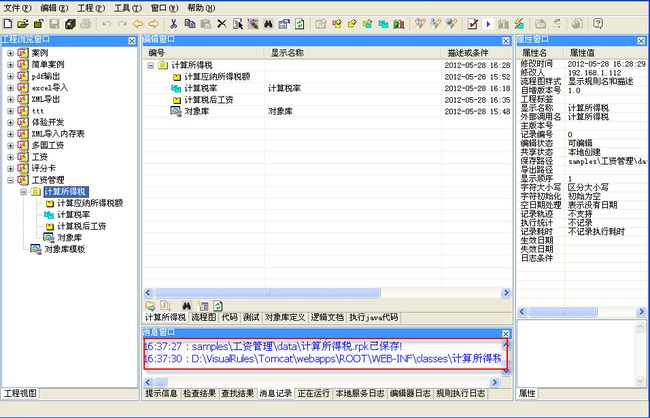Click the pointer-select toolbar icon

[238, 24]
